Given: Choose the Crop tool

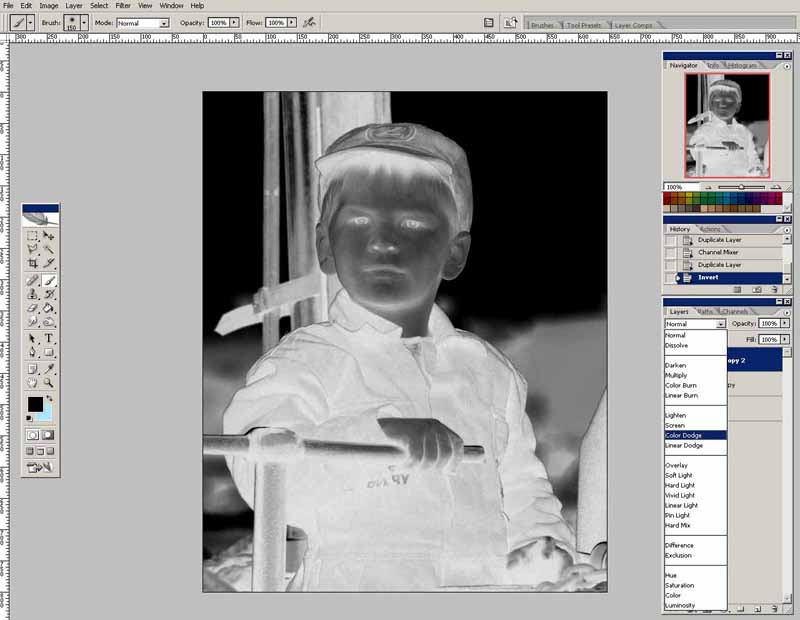Looking at the screenshot, I should 32,263.
